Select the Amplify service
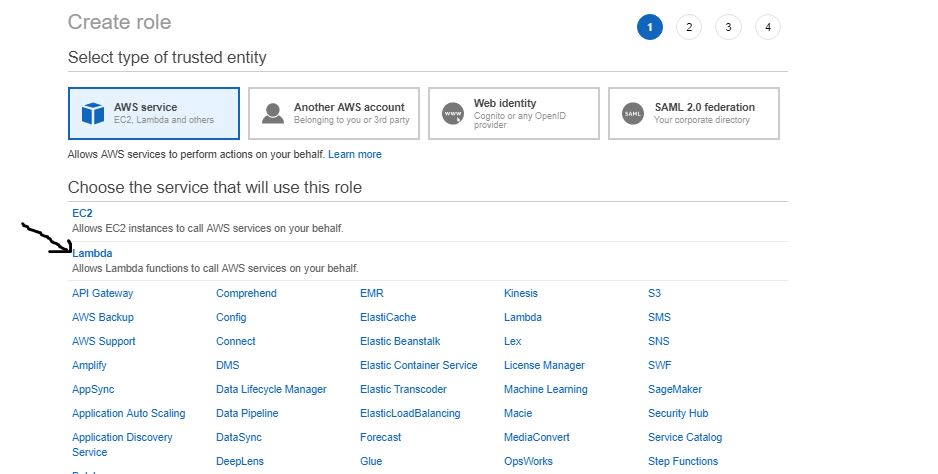 click(x=89, y=365)
